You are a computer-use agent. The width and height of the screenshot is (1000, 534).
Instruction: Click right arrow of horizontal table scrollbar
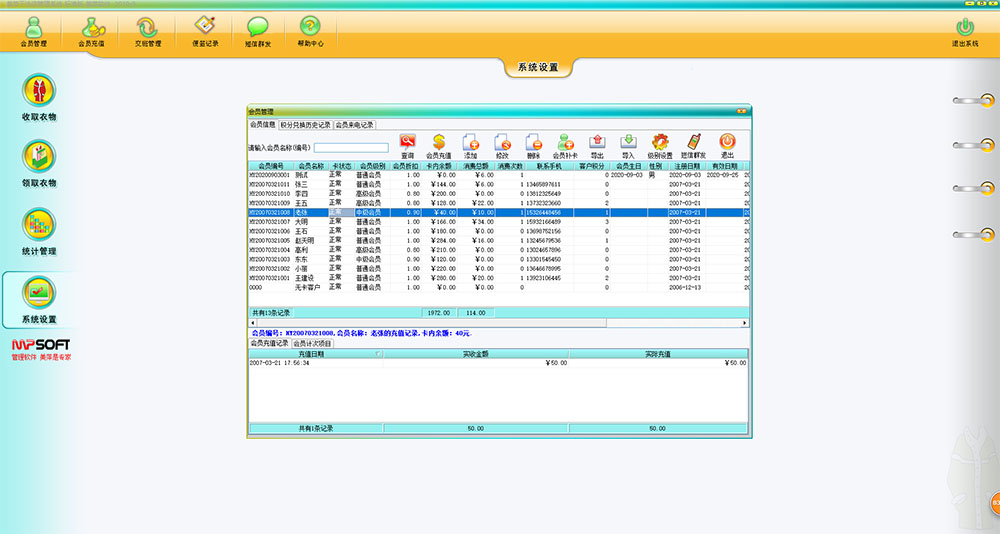tap(743, 323)
